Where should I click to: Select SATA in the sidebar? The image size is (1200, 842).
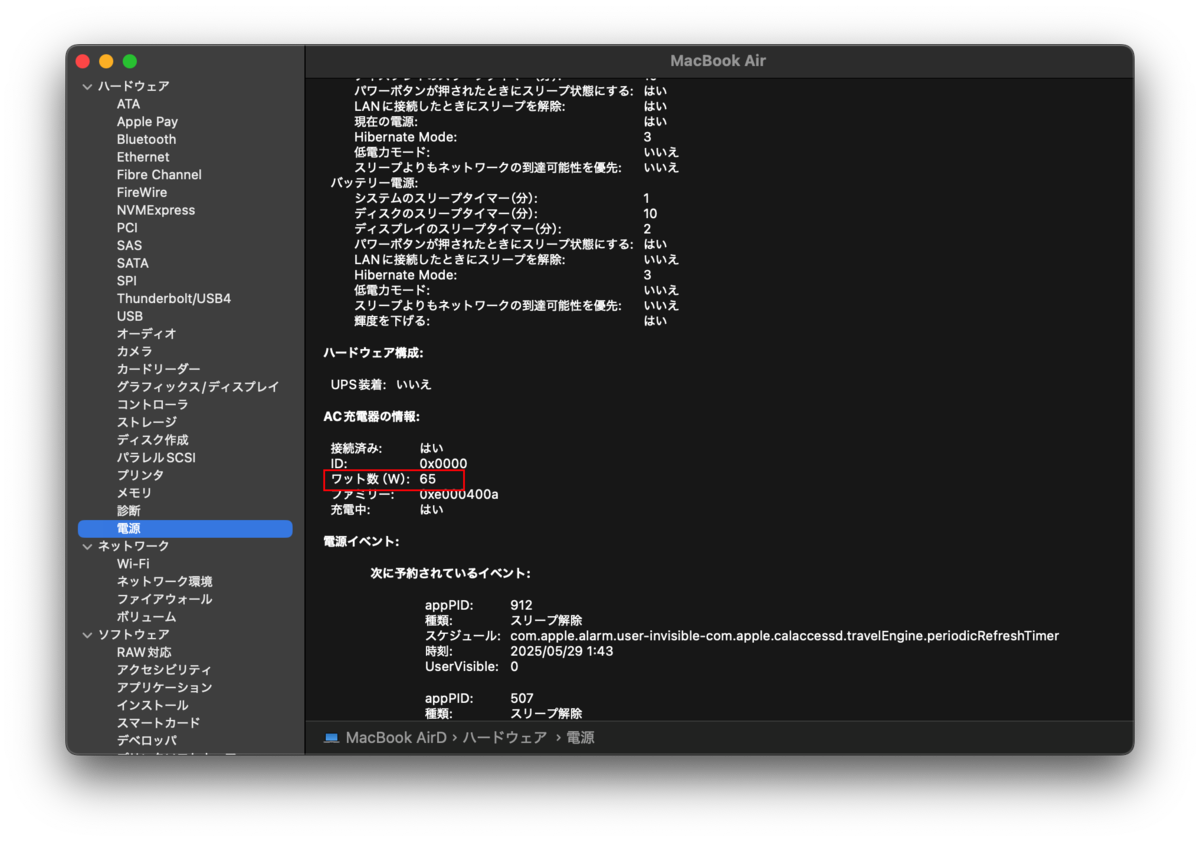pyautogui.click(x=132, y=263)
